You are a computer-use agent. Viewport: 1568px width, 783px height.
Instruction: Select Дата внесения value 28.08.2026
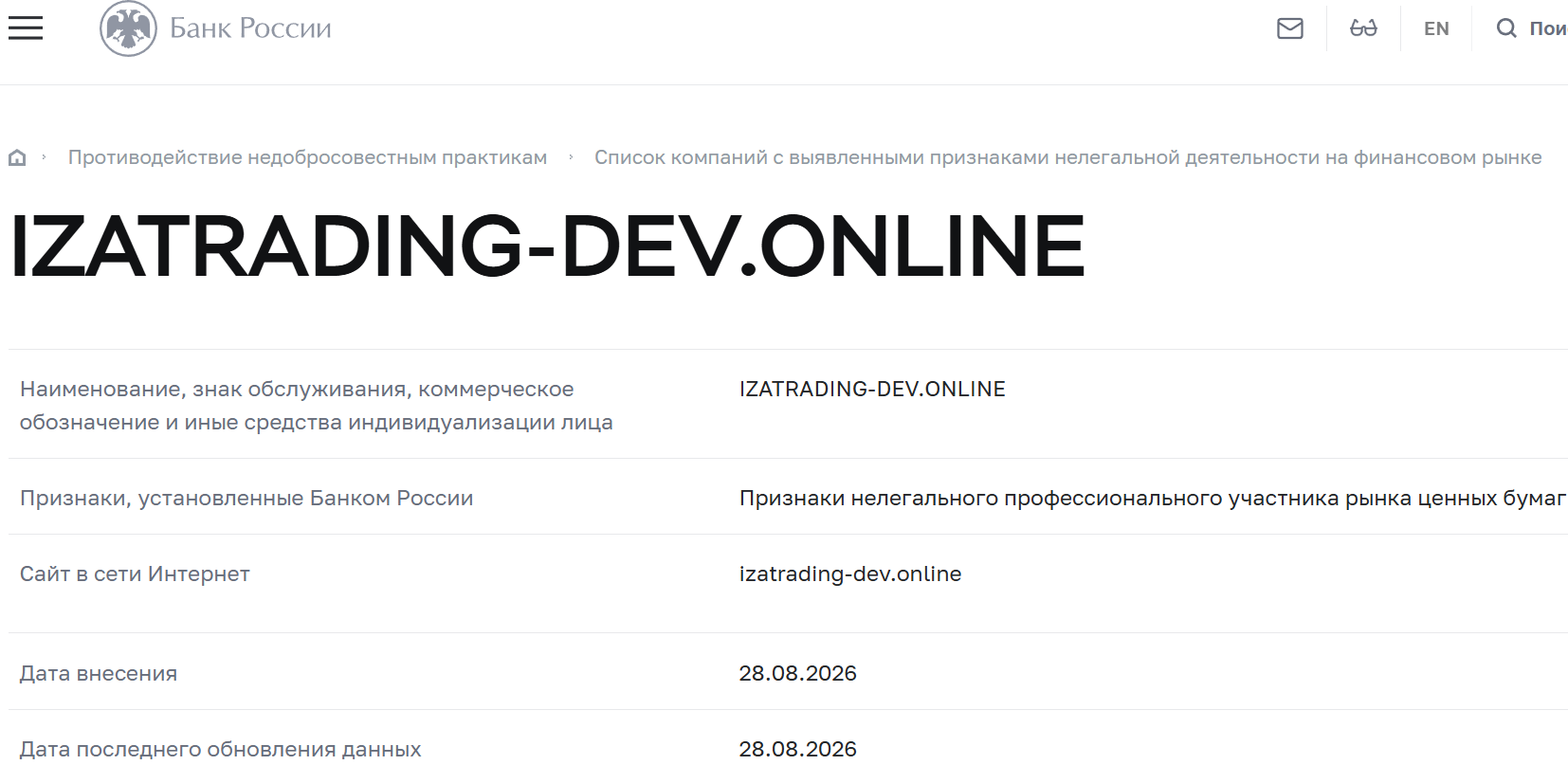pos(798,673)
